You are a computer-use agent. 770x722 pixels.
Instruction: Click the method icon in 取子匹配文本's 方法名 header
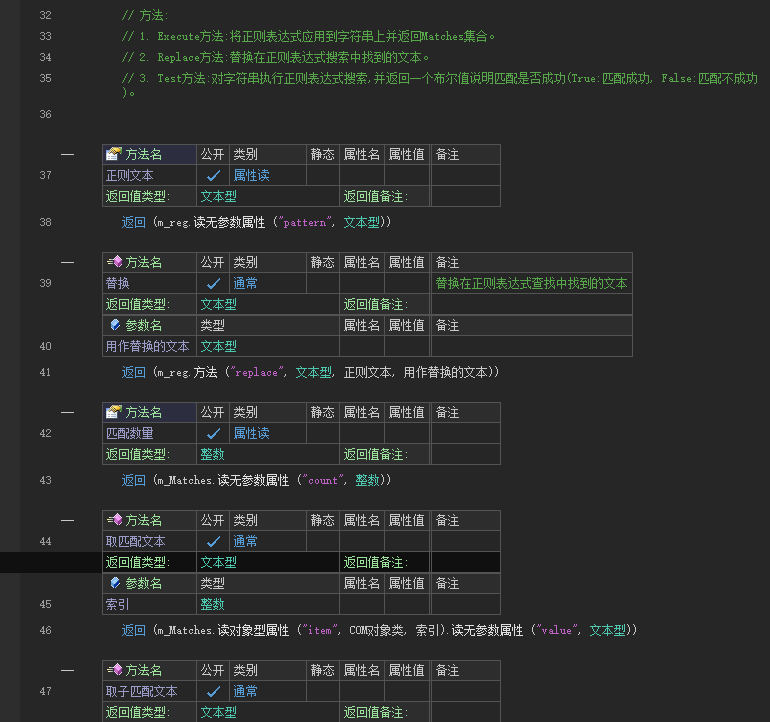114,671
